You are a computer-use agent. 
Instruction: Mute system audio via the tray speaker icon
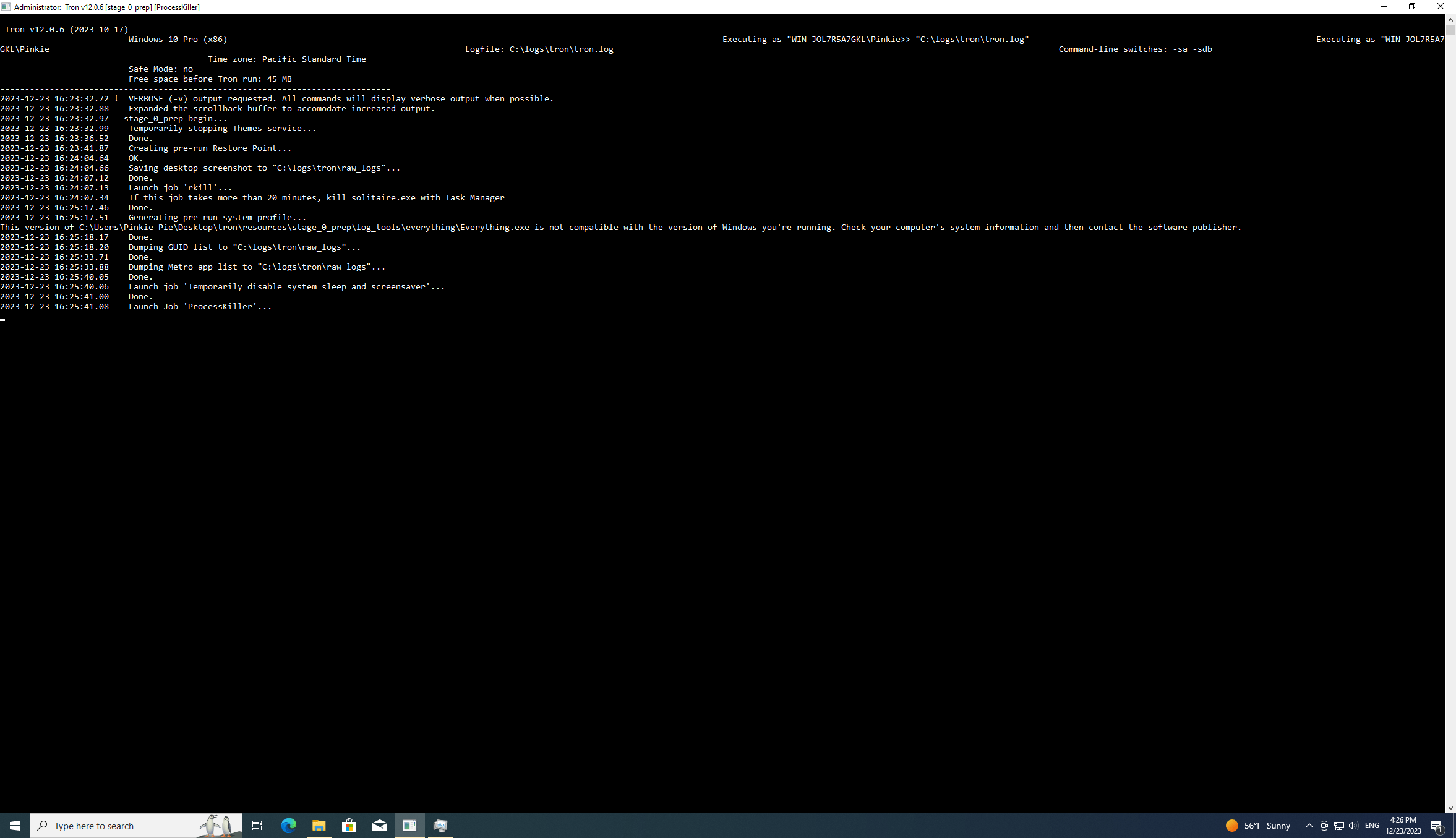pos(1354,826)
